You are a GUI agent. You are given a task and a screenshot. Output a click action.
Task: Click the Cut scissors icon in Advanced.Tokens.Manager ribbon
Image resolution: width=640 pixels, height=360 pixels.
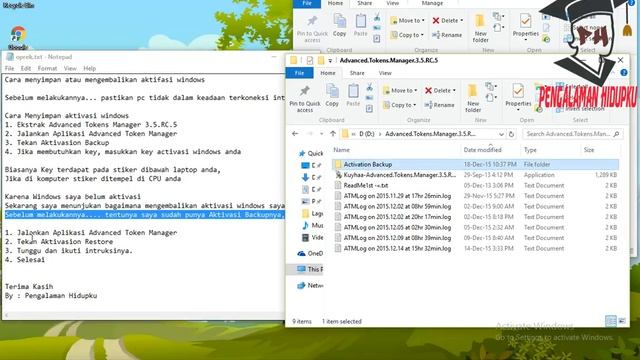(x=369, y=87)
